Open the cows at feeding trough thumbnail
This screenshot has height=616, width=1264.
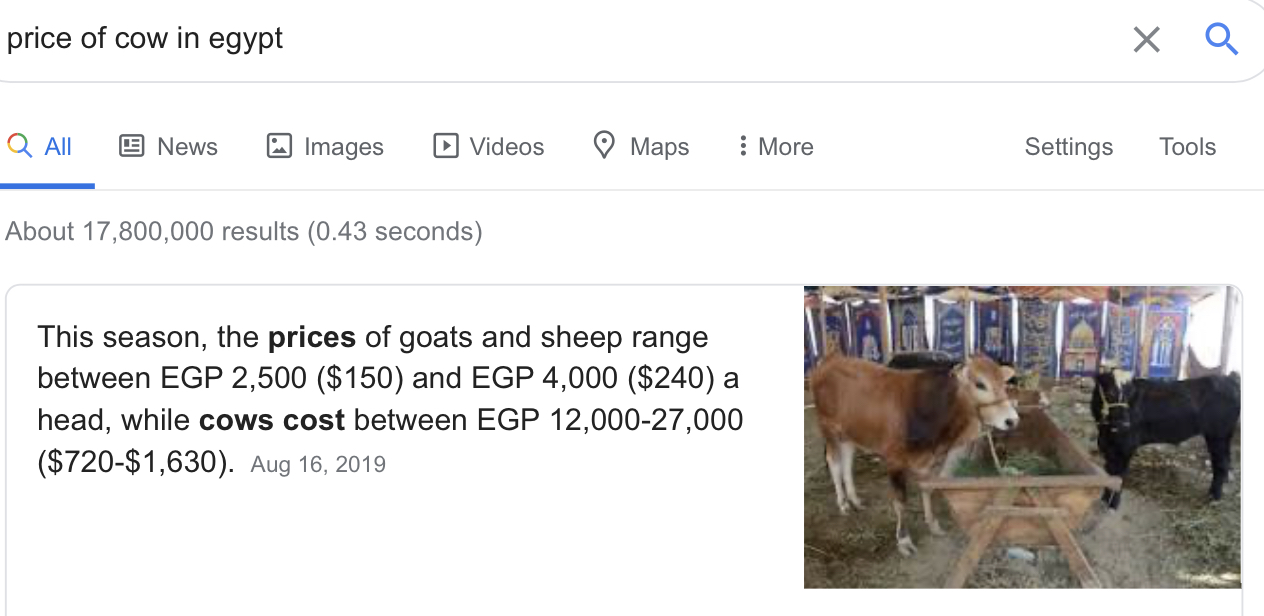[1022, 437]
